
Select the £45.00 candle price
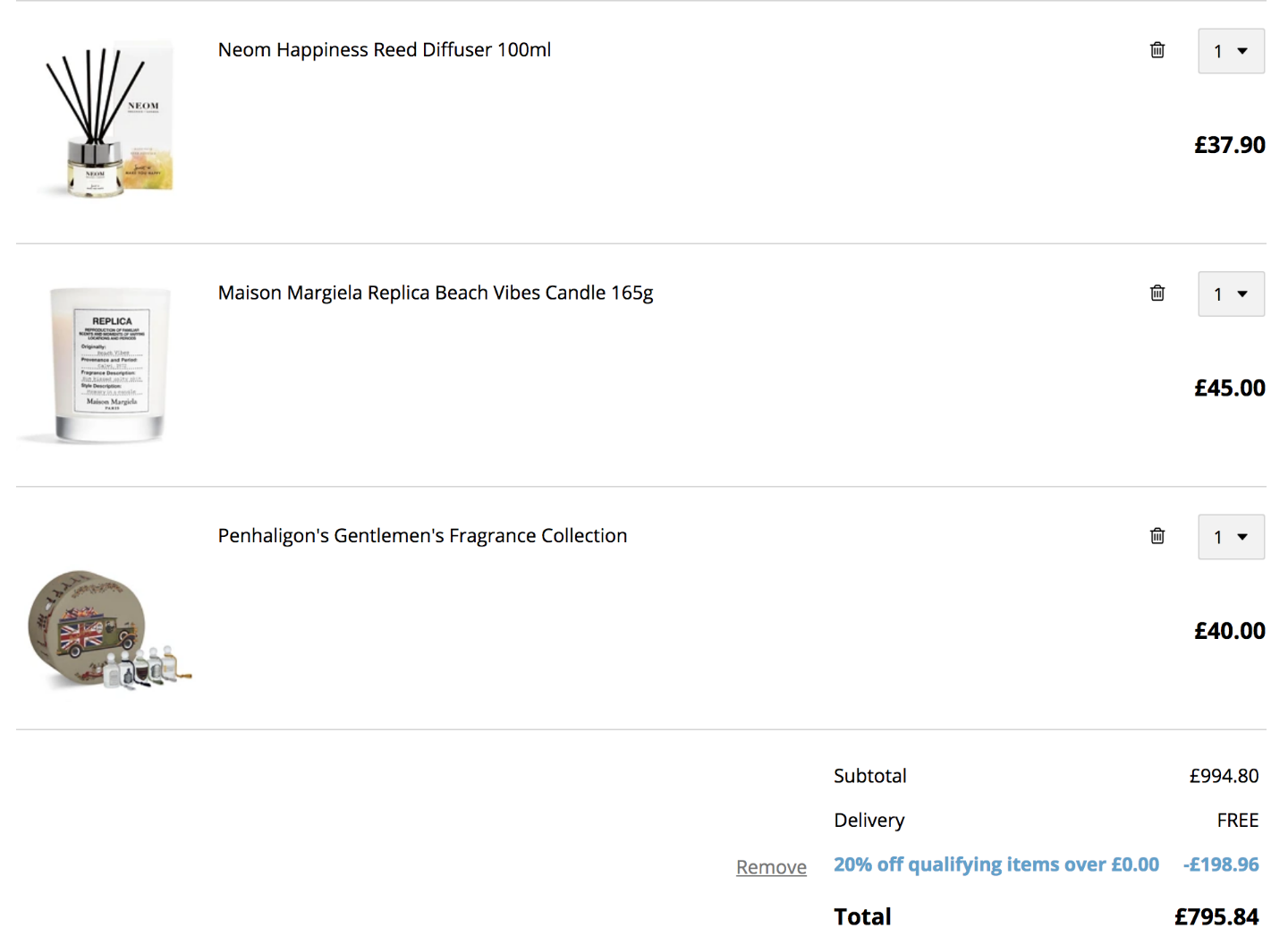(x=1230, y=387)
